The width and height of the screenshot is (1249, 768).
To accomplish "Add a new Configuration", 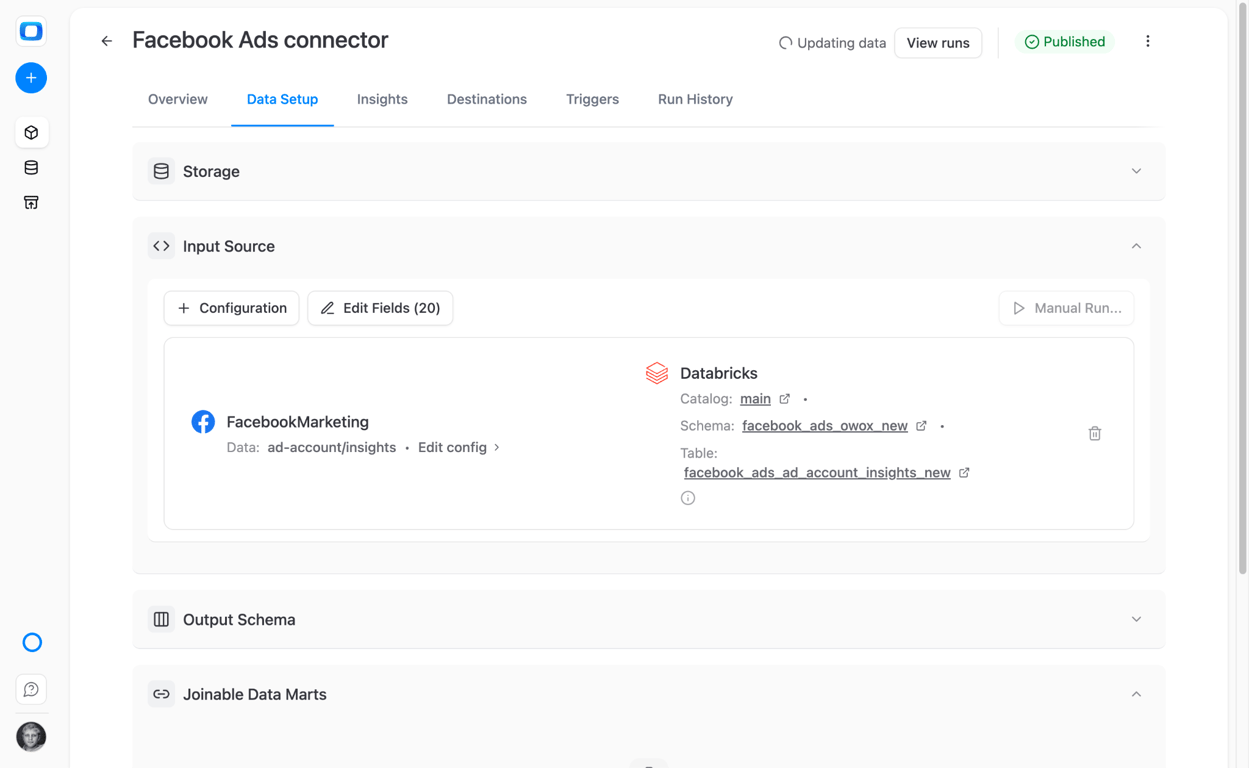I will [231, 308].
